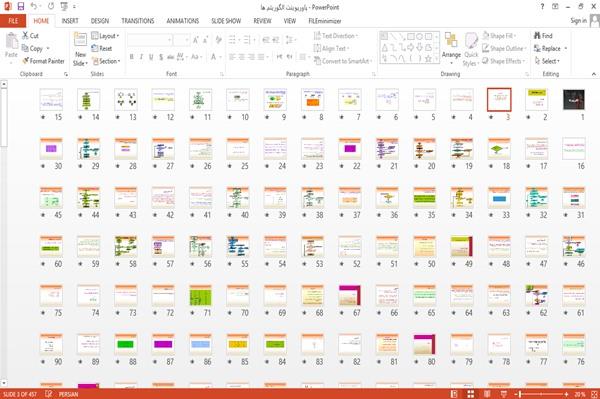Viewport: 600px width, 399px height.
Task: Click the Cut scissors command
Action: coord(31,36)
